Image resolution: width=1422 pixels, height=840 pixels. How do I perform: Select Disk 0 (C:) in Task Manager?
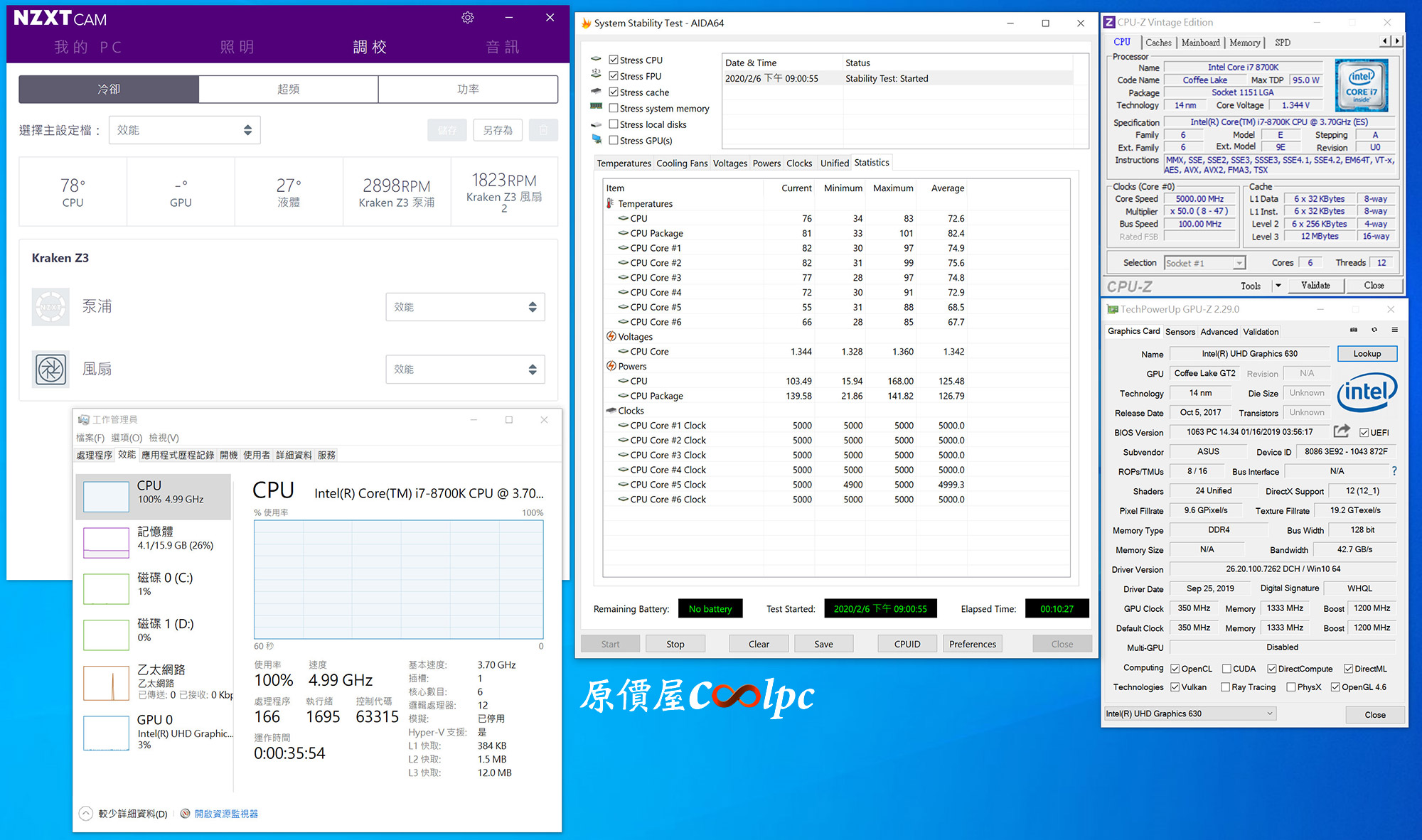154,588
